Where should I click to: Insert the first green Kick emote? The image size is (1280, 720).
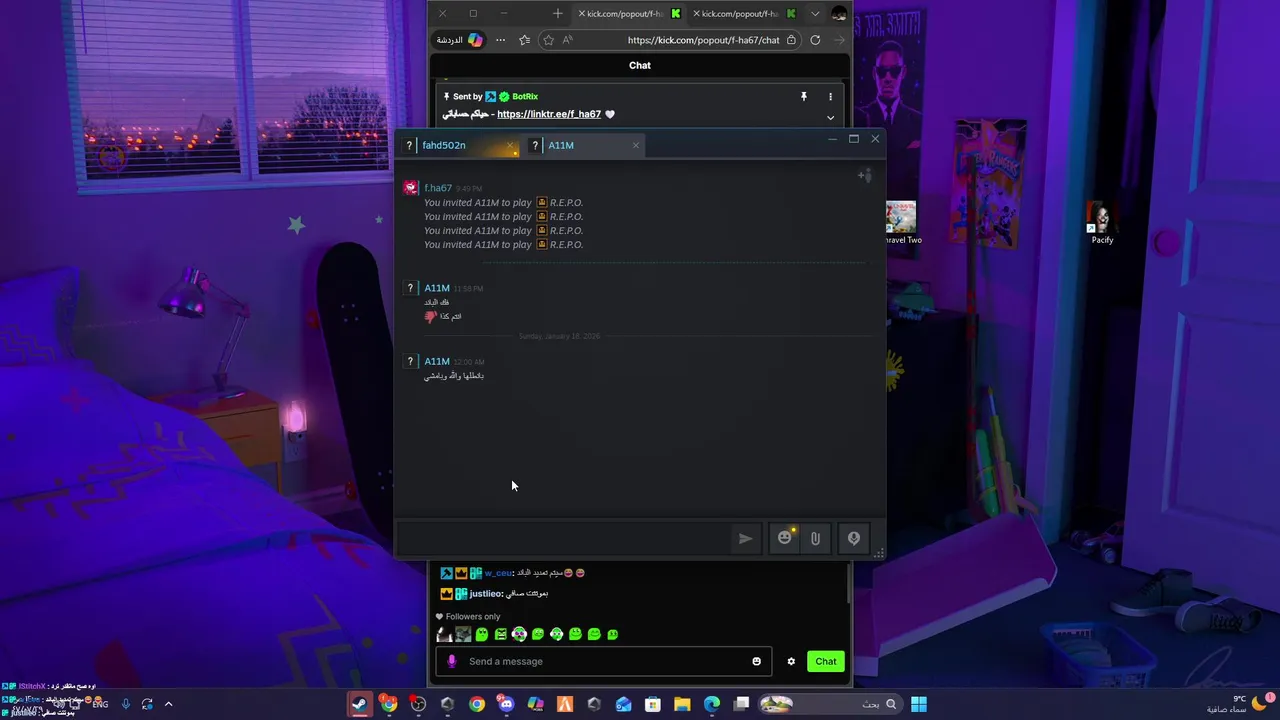[x=482, y=634]
